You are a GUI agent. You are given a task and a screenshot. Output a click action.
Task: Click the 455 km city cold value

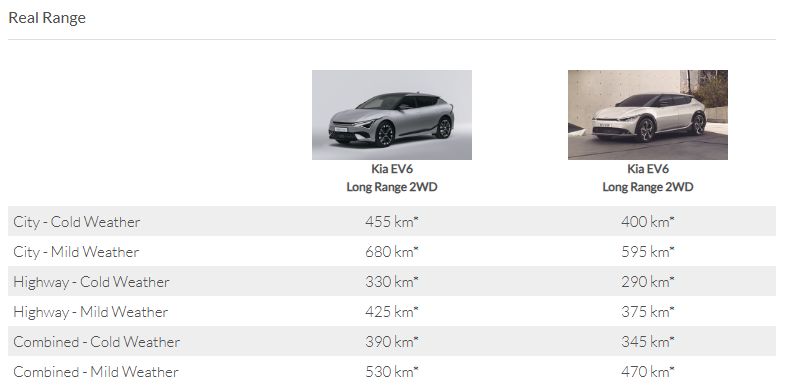tap(391, 222)
